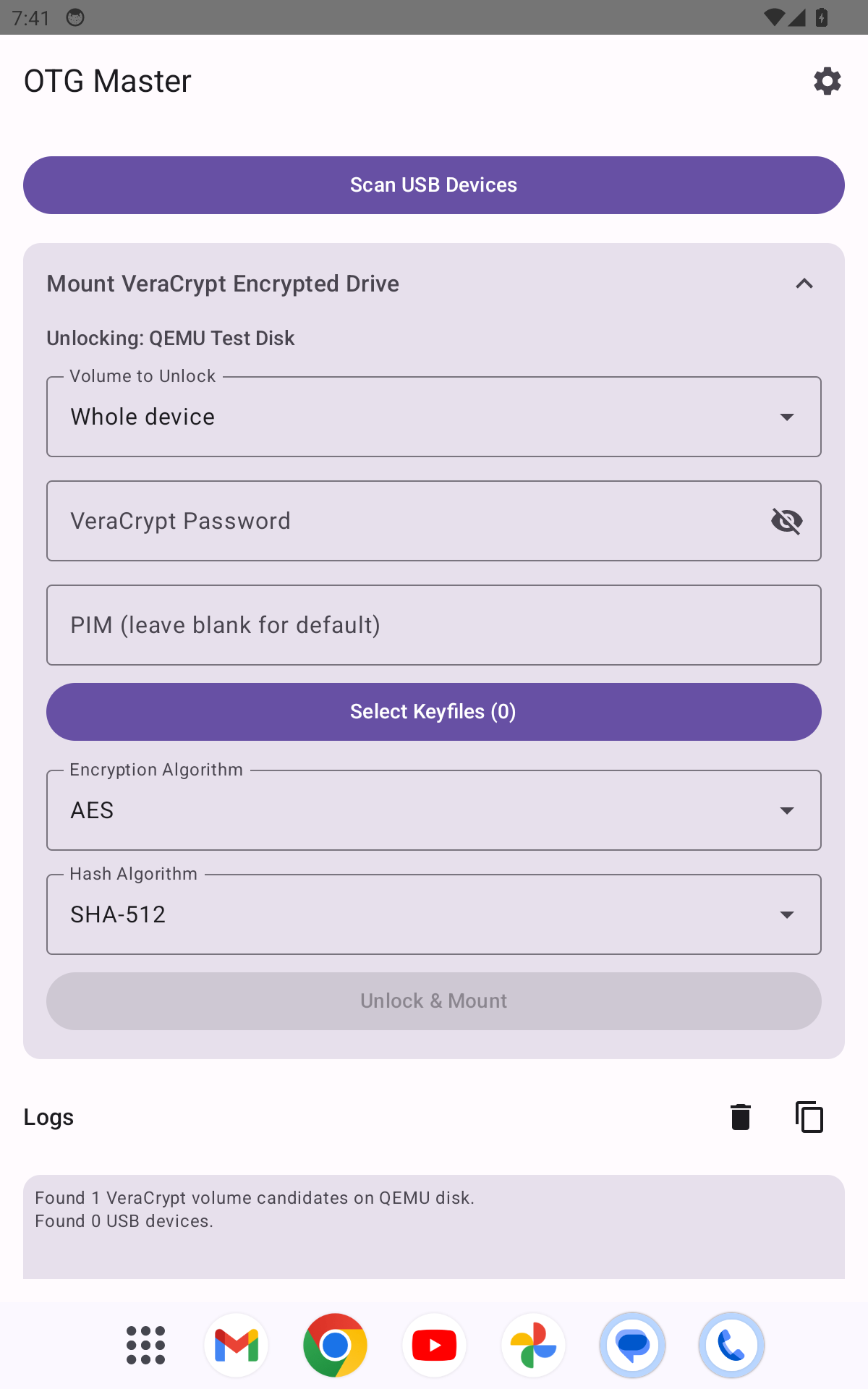Viewport: 868px width, 1389px height.
Task: Focus the PIM input field
Action: click(x=434, y=625)
